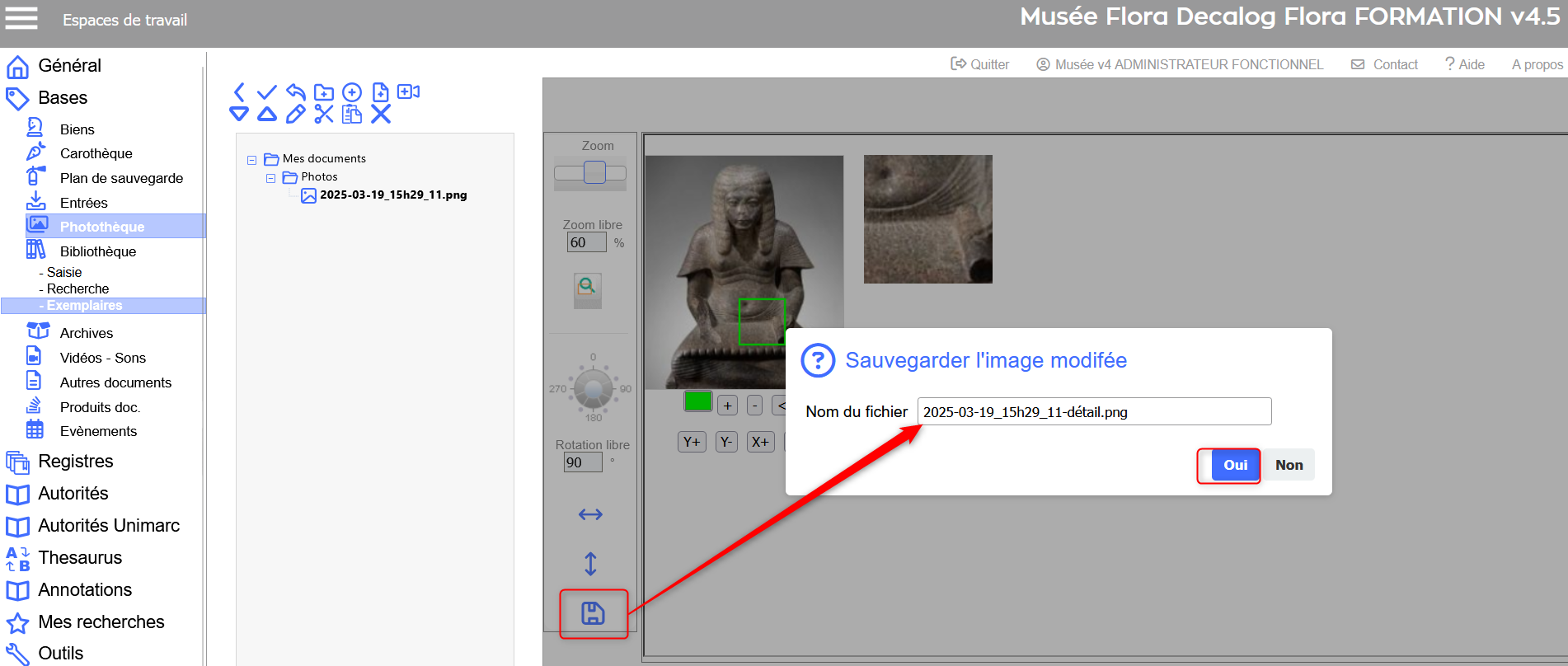Open the hamburger menu at top left
1568x666 pixels.
point(21,18)
